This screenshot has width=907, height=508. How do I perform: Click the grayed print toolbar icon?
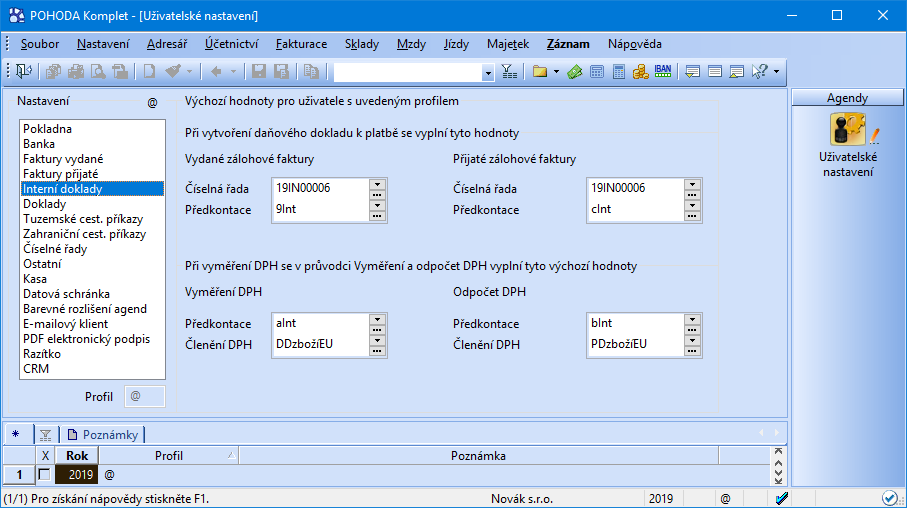pos(76,72)
